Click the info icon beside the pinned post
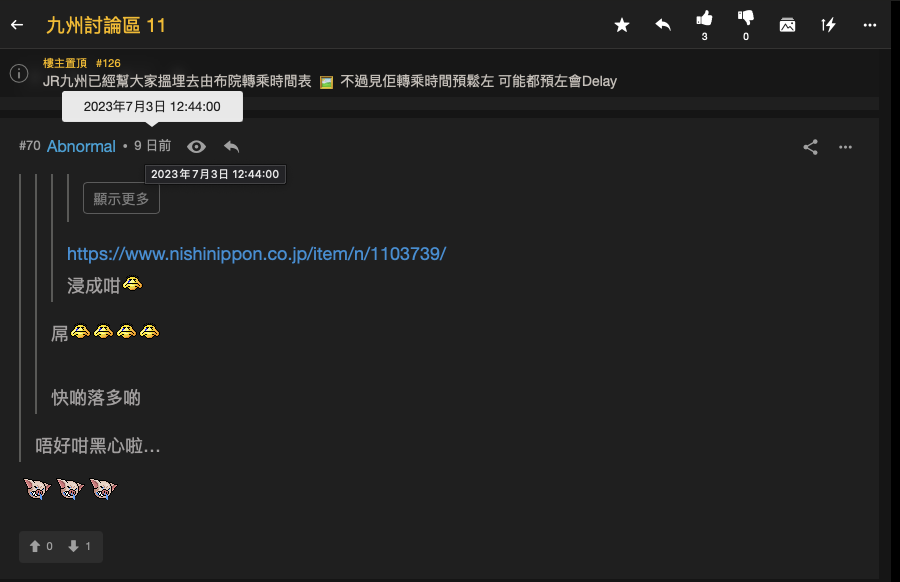The image size is (900, 582). [x=19, y=73]
